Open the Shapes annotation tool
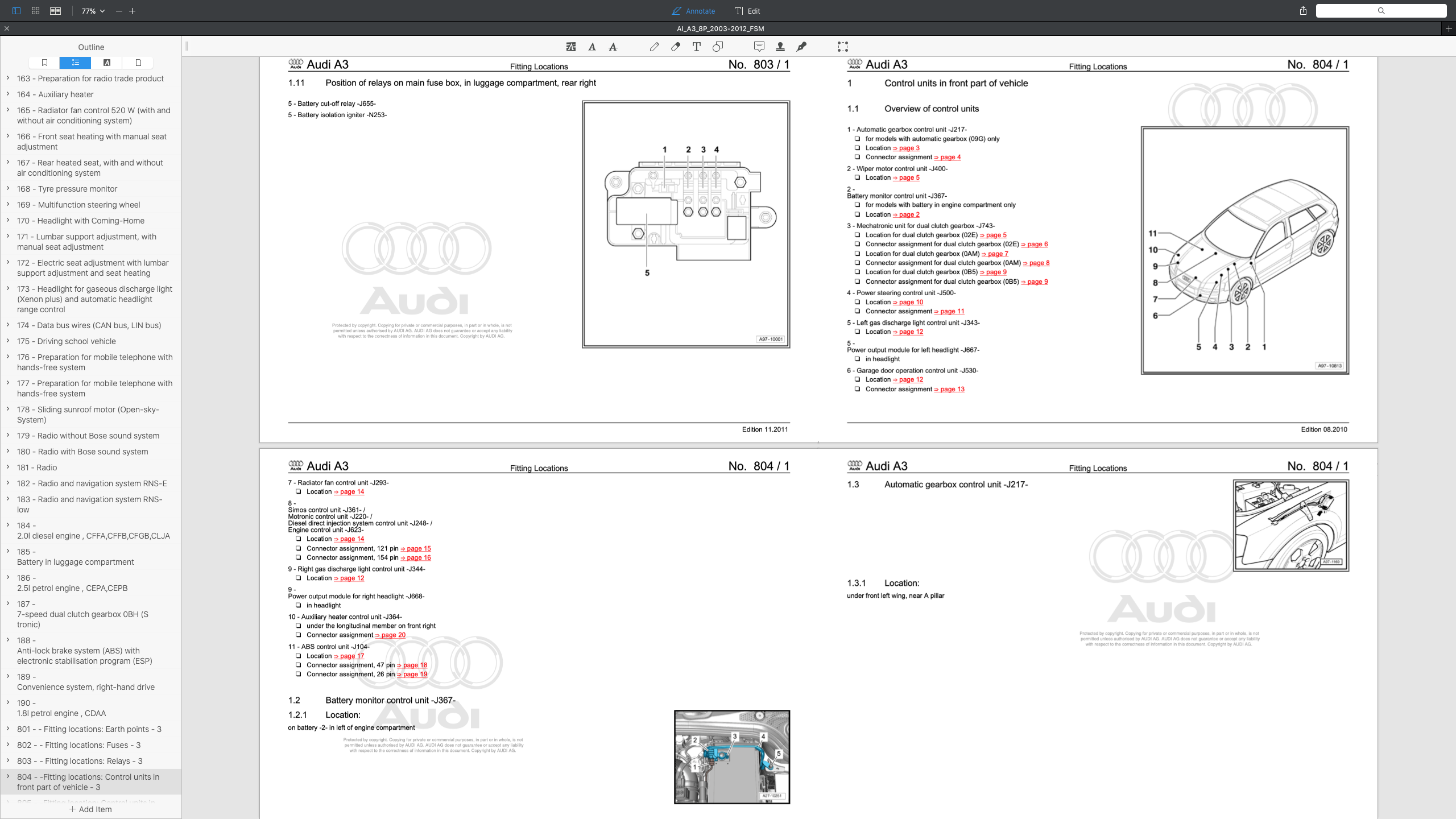The height and width of the screenshot is (819, 1456). 717,47
